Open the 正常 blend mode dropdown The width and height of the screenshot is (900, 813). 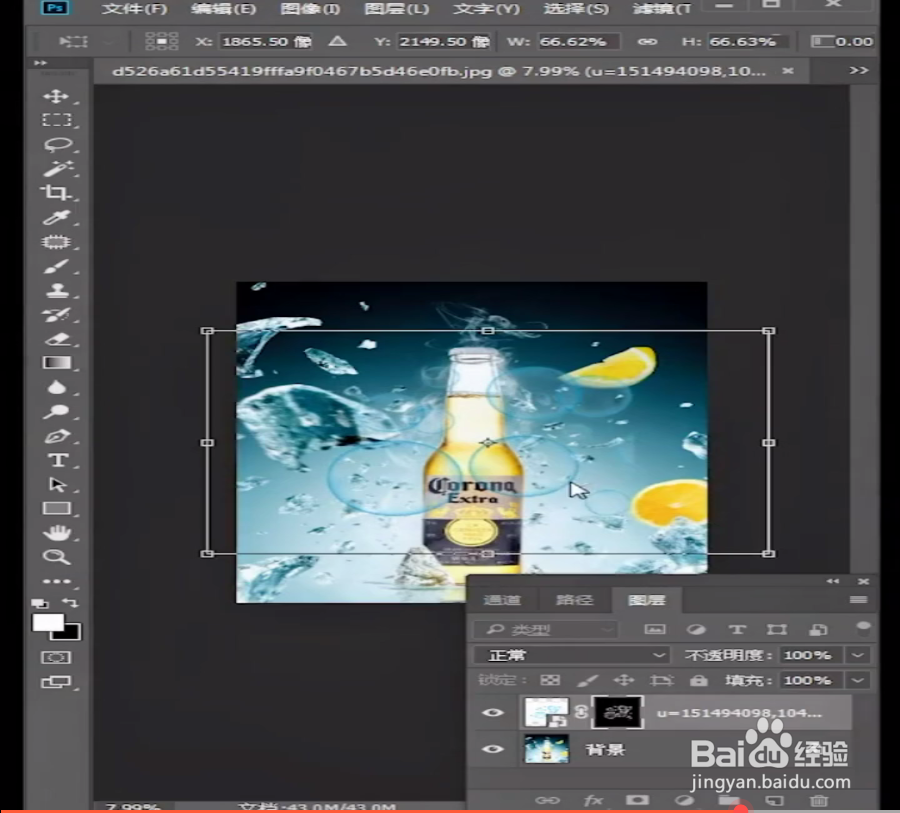(572, 655)
